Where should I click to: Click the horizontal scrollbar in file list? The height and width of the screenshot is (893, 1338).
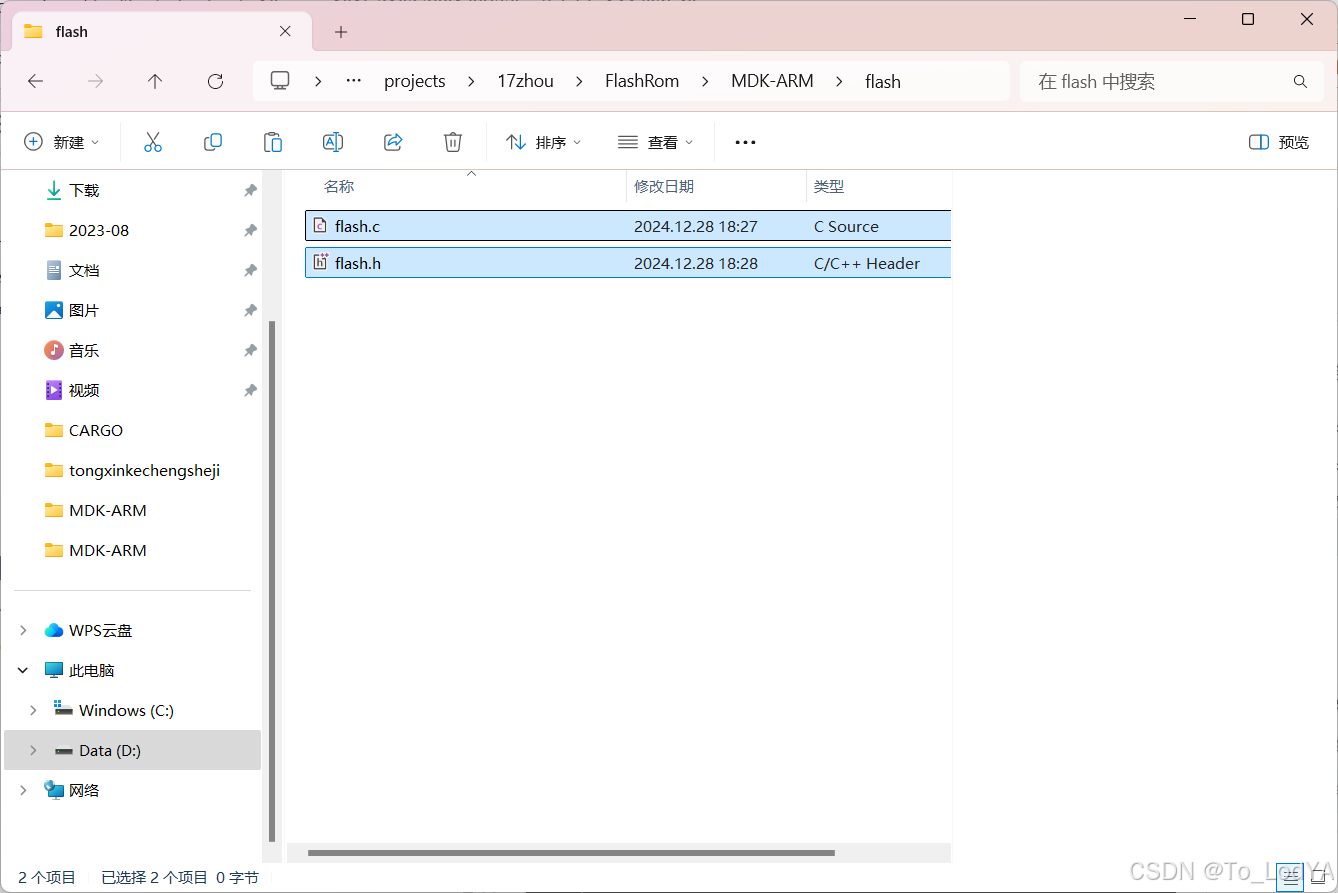coord(571,853)
